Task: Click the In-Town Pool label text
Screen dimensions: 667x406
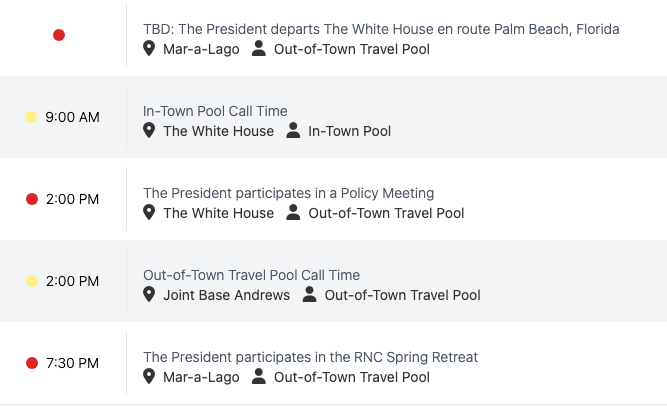Action: click(349, 131)
